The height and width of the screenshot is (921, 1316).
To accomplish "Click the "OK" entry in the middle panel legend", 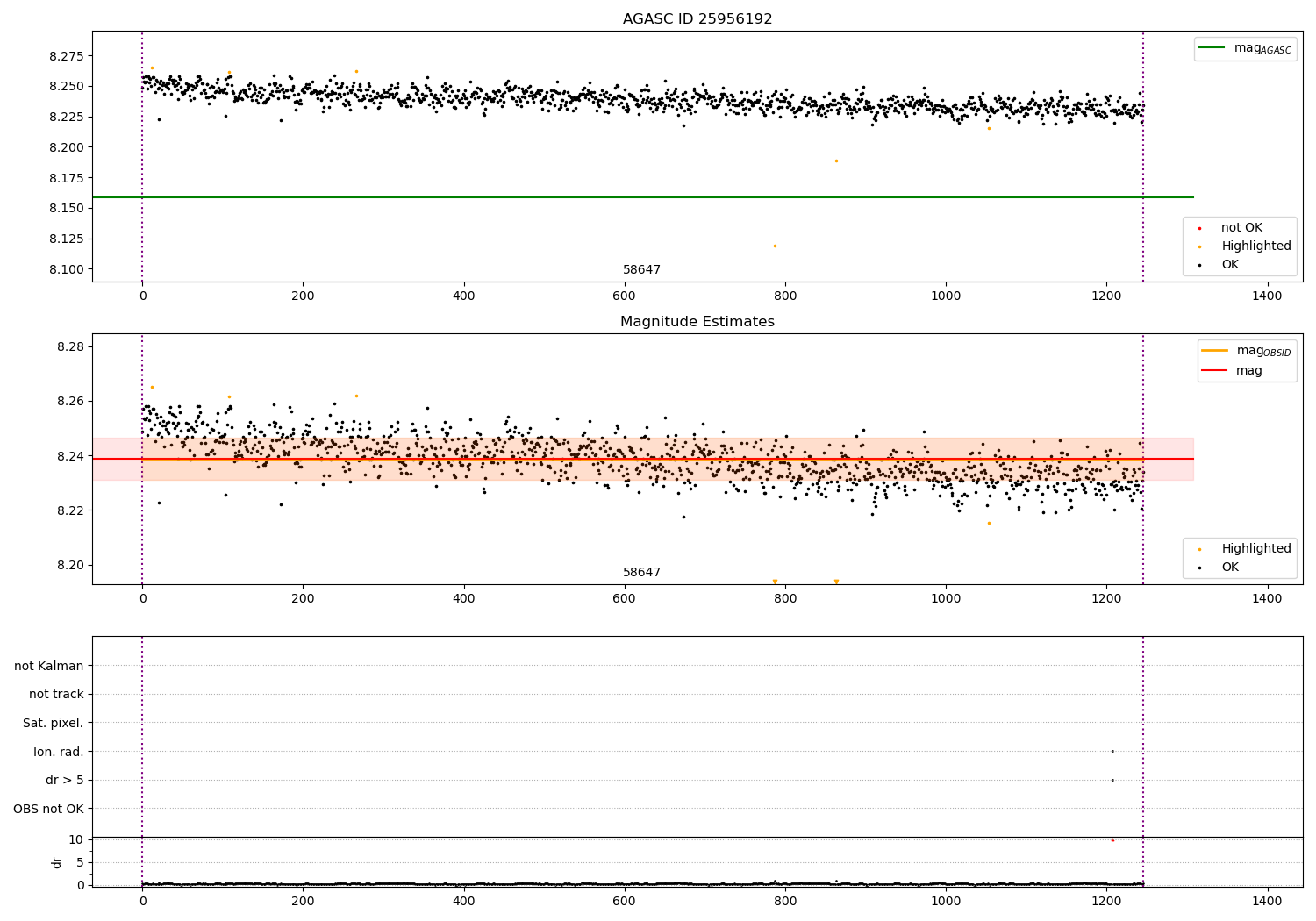I will pos(1230,568).
